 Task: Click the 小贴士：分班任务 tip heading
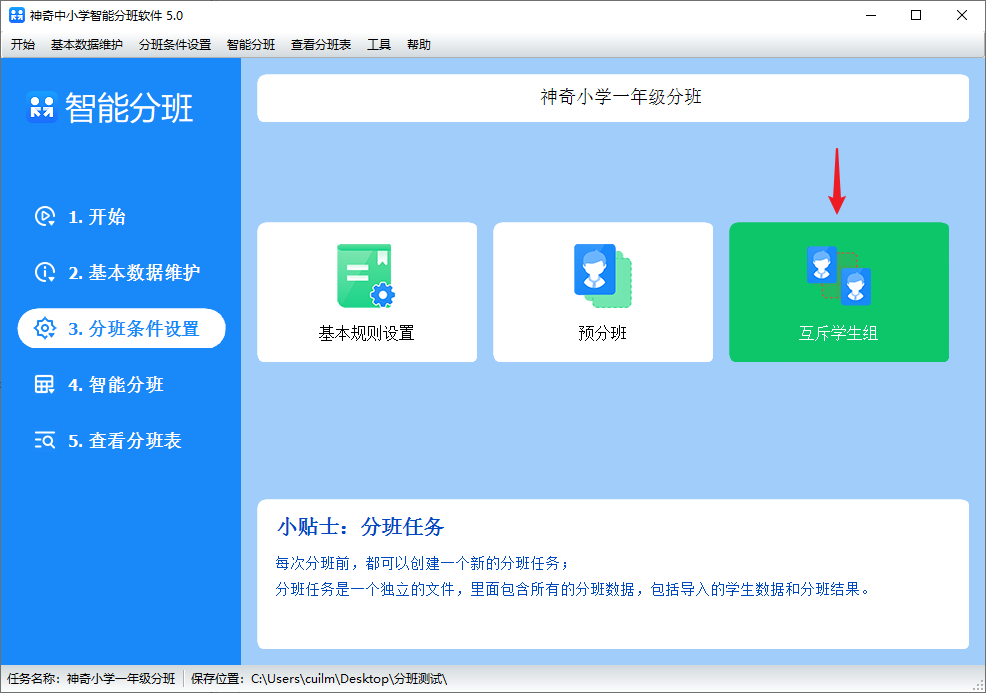[360, 527]
